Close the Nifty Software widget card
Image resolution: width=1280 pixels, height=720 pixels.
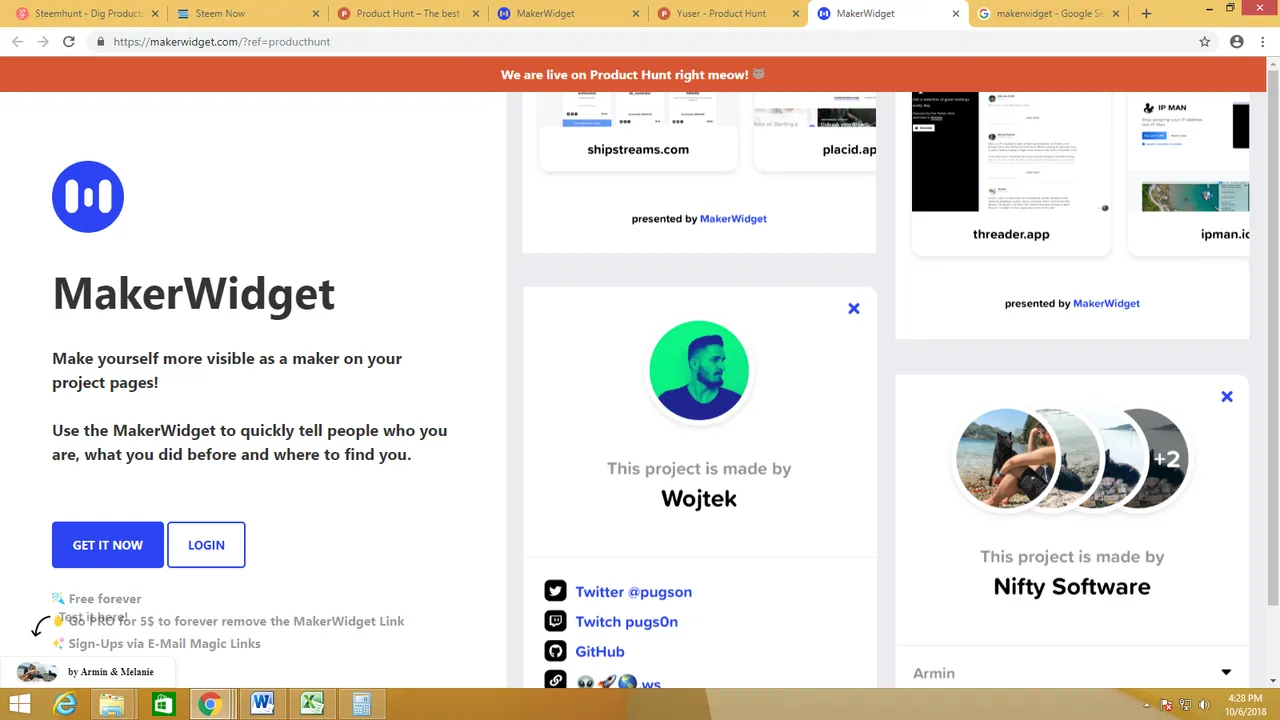[1227, 397]
